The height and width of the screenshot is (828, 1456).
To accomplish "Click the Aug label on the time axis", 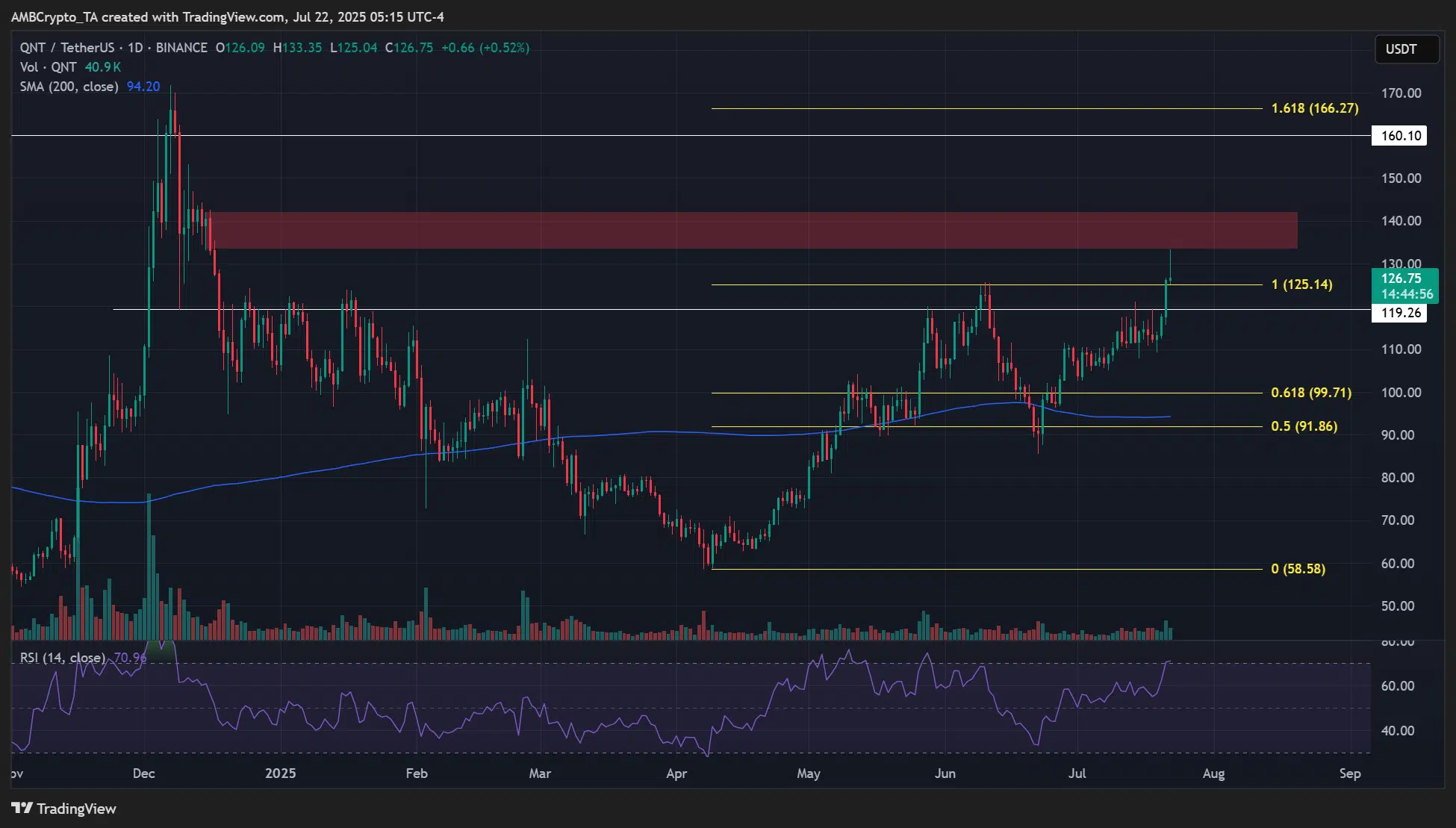I will click(1213, 773).
